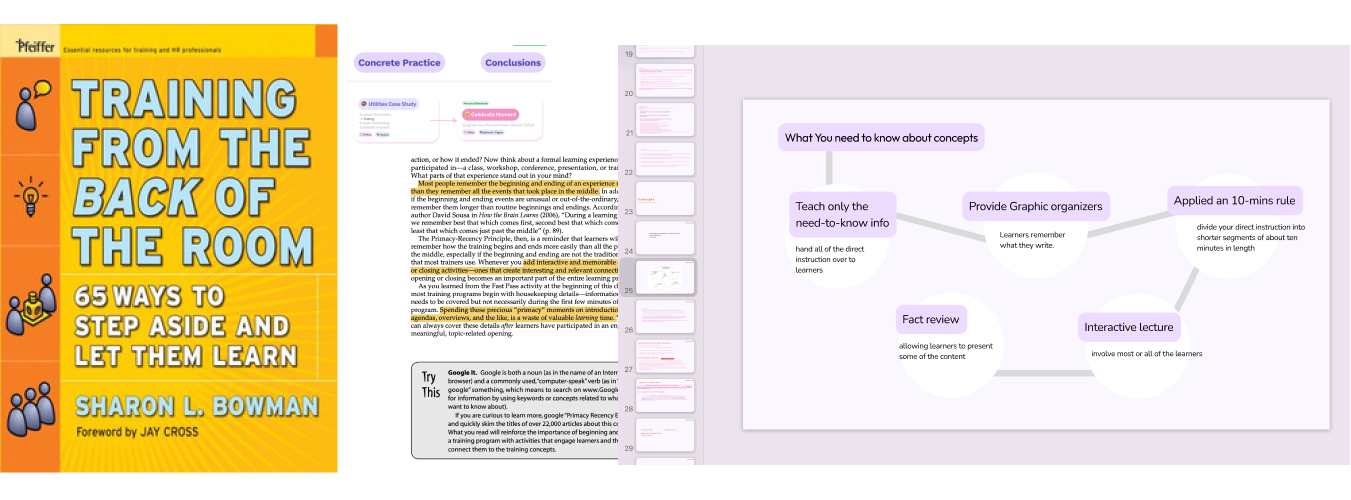Click the 'SHARON L. BOWMAN' author name
The image size is (1351, 500).
click(197, 406)
